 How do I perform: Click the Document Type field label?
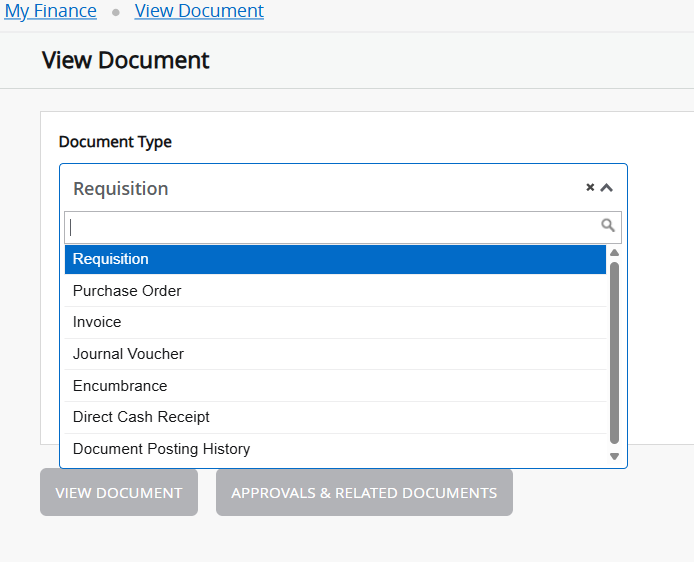point(115,142)
